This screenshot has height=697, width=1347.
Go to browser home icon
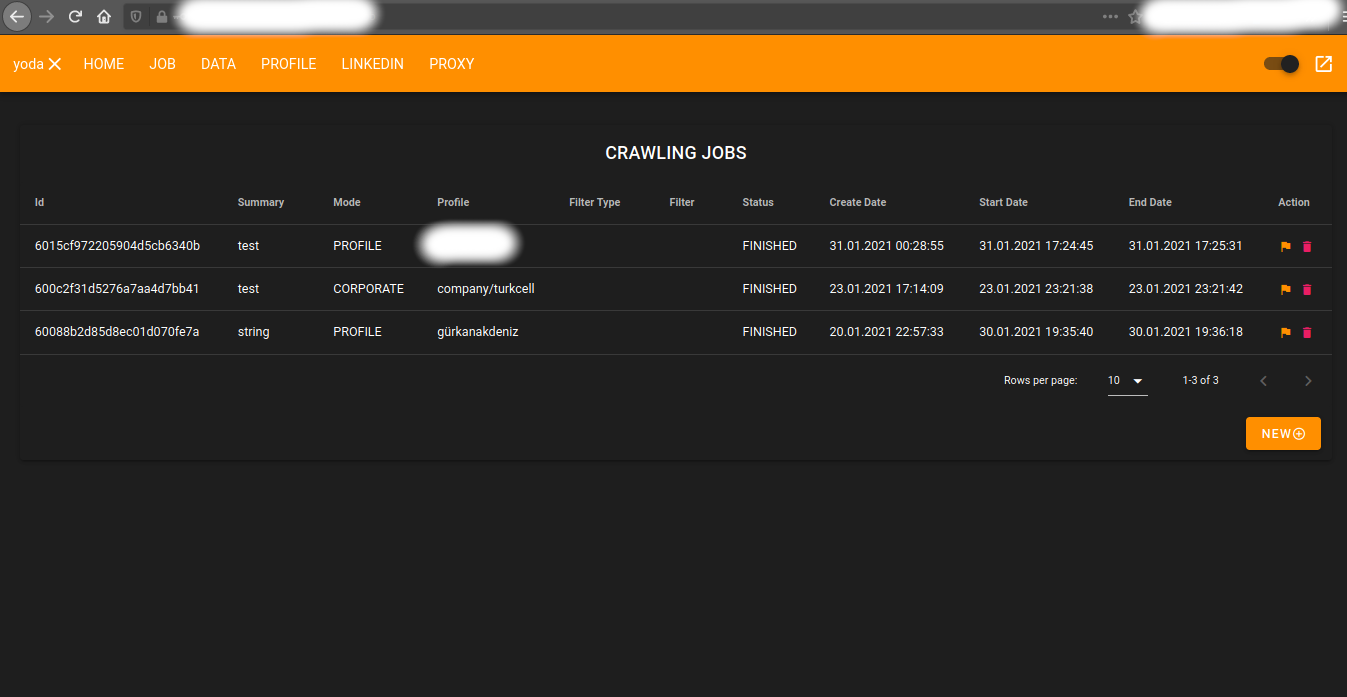point(104,16)
